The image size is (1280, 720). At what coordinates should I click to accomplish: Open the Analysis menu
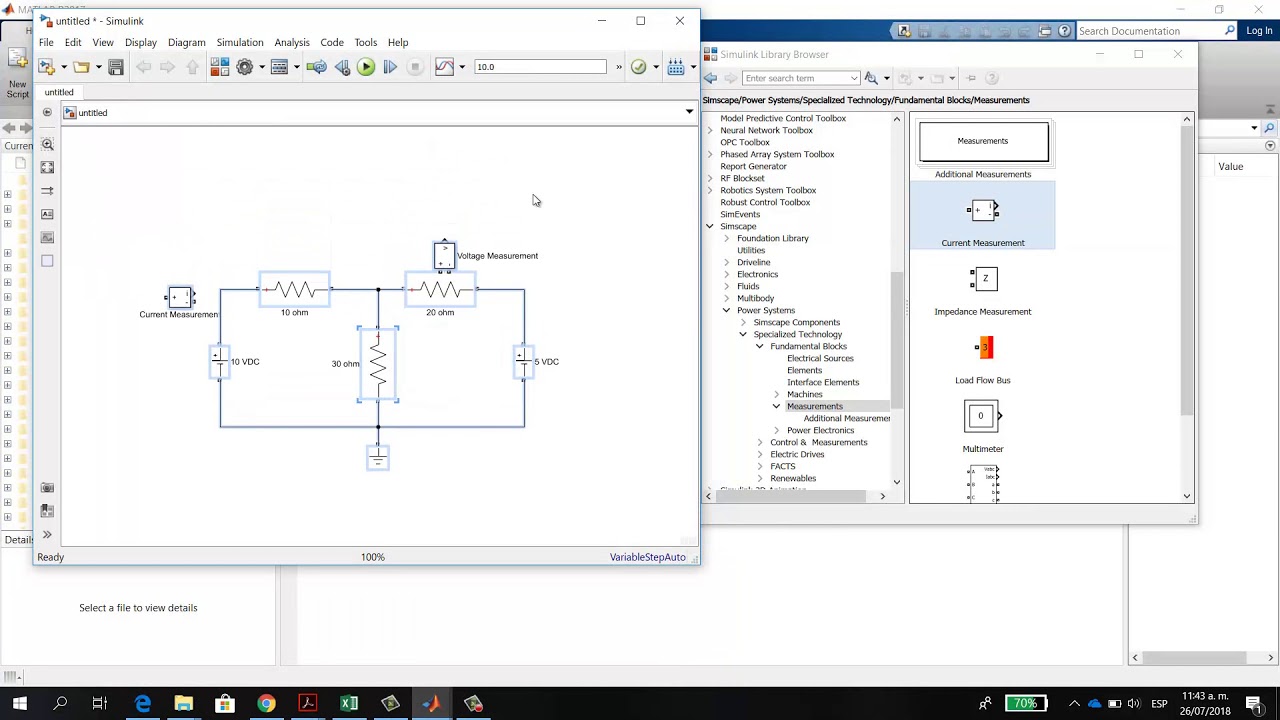(292, 42)
